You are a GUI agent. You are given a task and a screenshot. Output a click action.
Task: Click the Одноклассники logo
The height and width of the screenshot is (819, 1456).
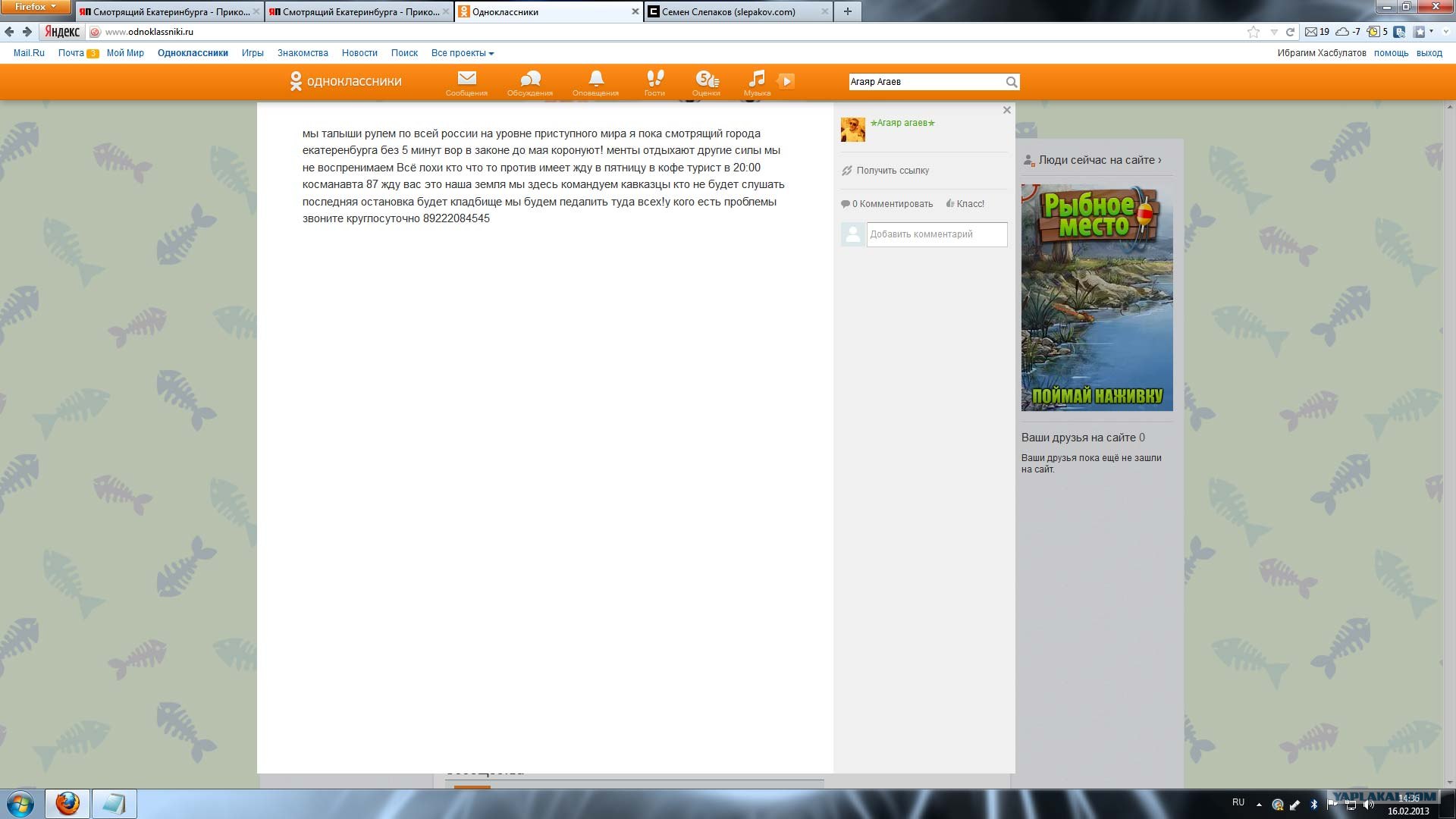click(x=346, y=81)
